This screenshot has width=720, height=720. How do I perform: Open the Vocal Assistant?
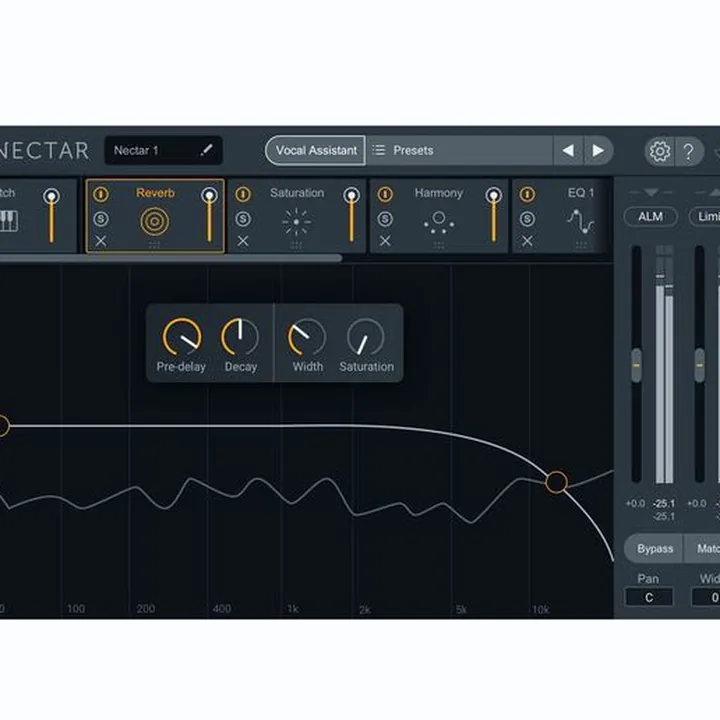315,150
